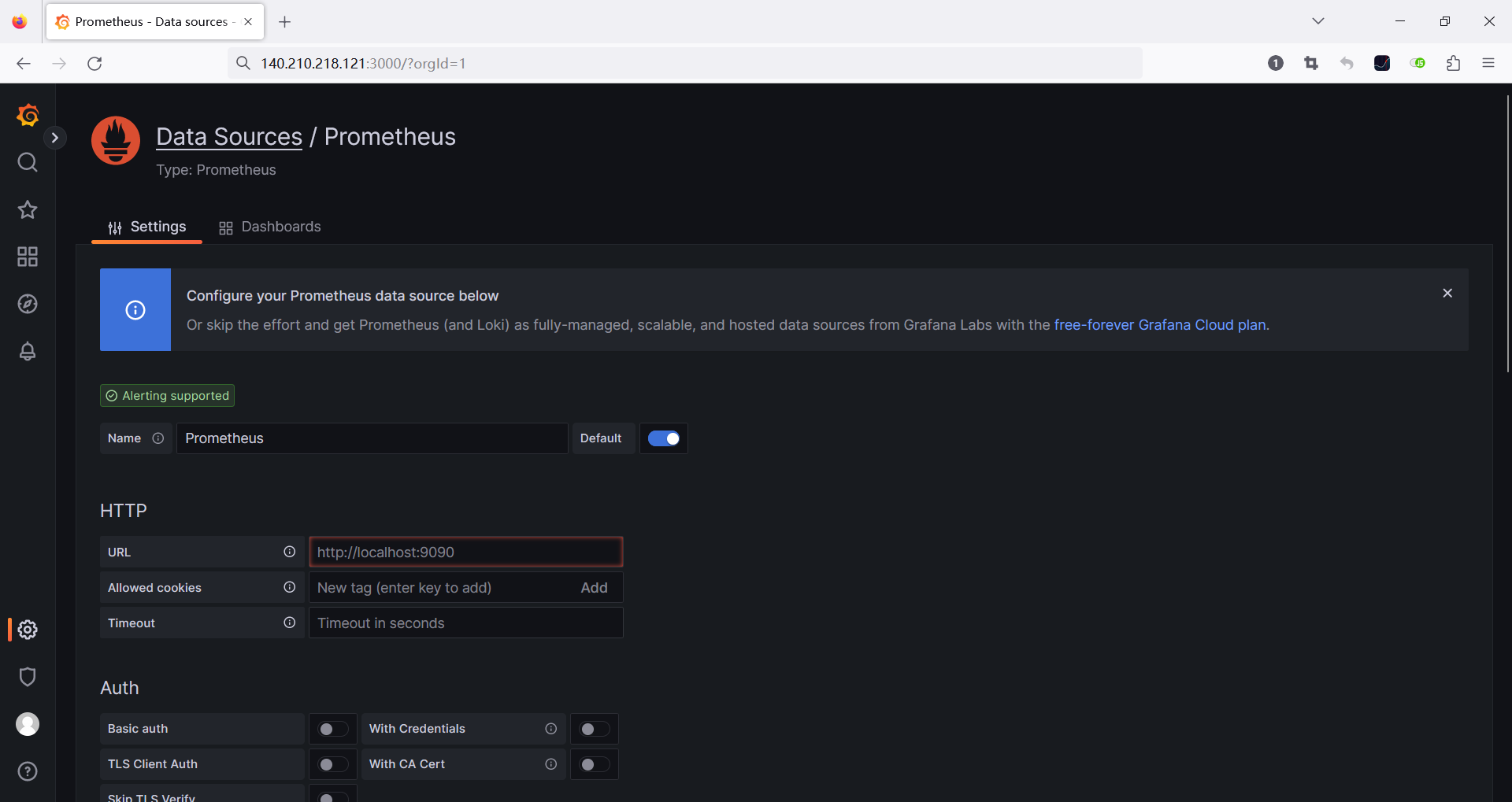Open the Help question mark icon
The image size is (1512, 802).
click(28, 771)
